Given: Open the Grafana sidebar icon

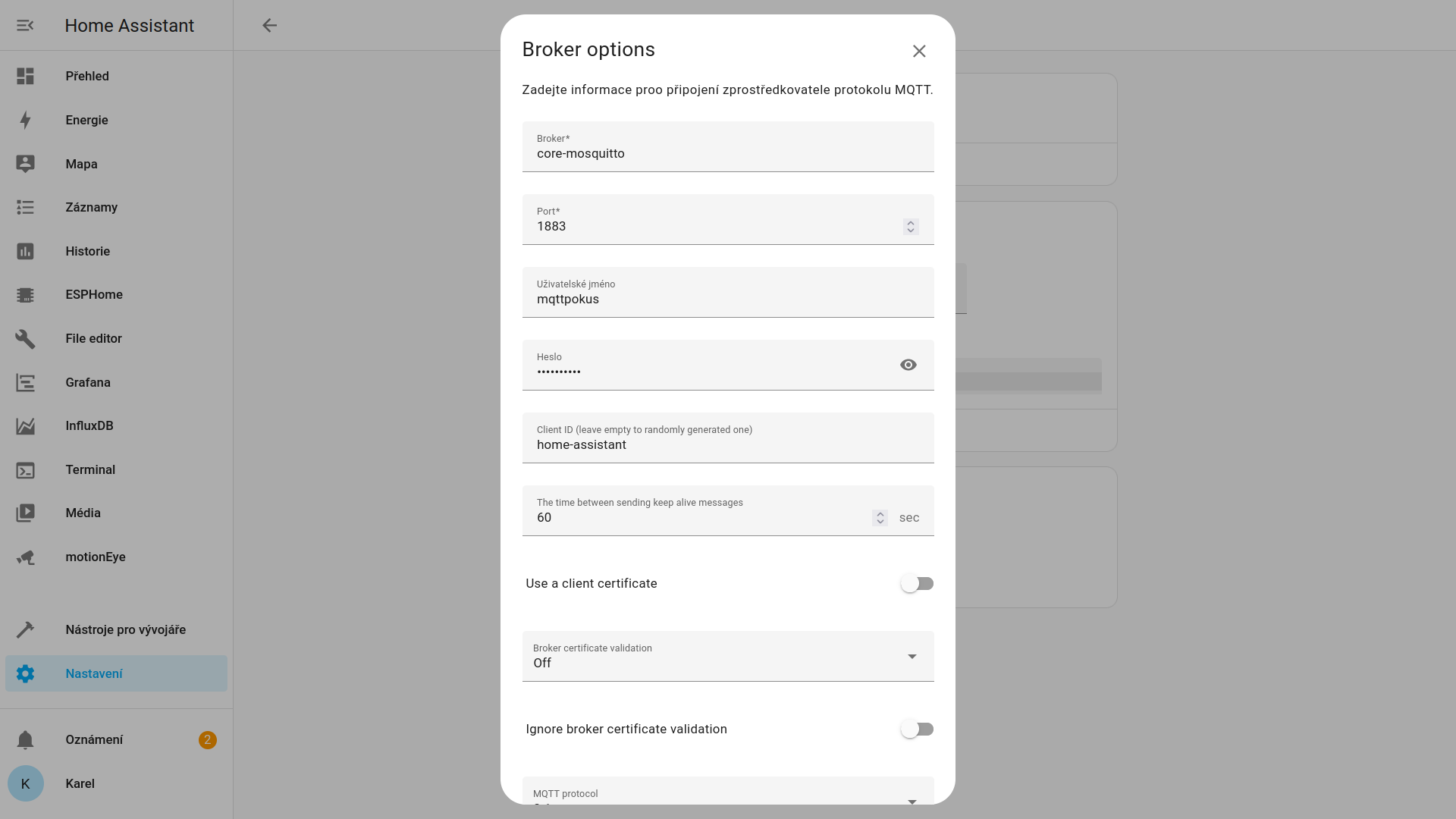Looking at the screenshot, I should click(25, 383).
